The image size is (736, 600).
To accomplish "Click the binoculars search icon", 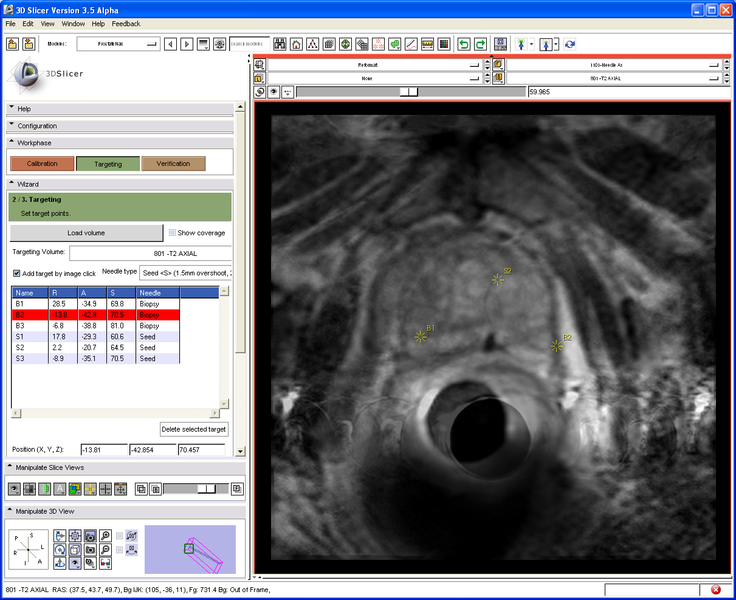I will click(280, 44).
